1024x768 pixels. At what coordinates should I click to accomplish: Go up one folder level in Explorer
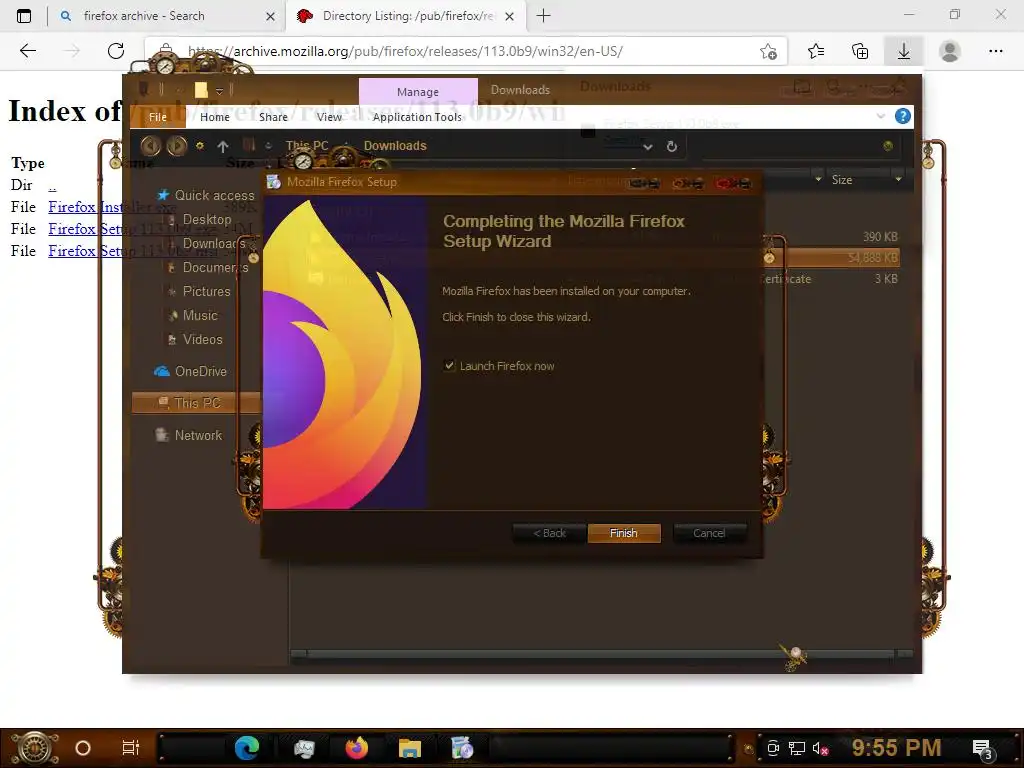[223, 146]
